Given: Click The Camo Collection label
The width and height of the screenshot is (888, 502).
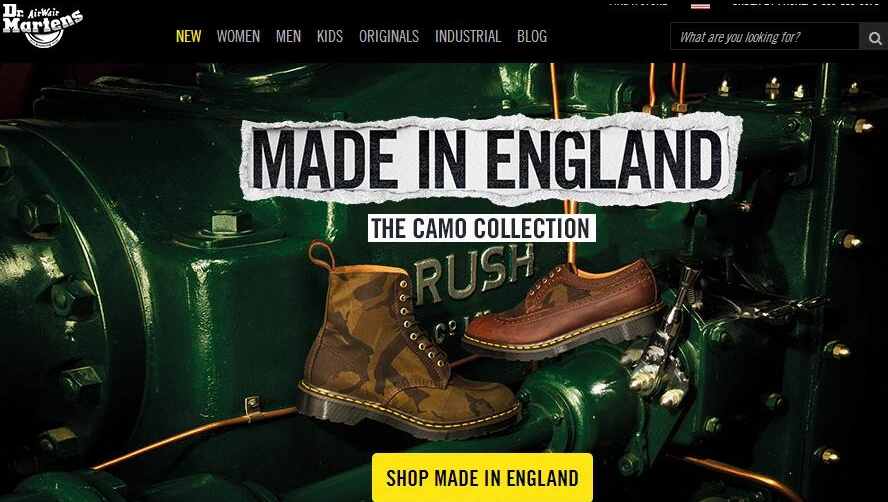Looking at the screenshot, I should (481, 228).
